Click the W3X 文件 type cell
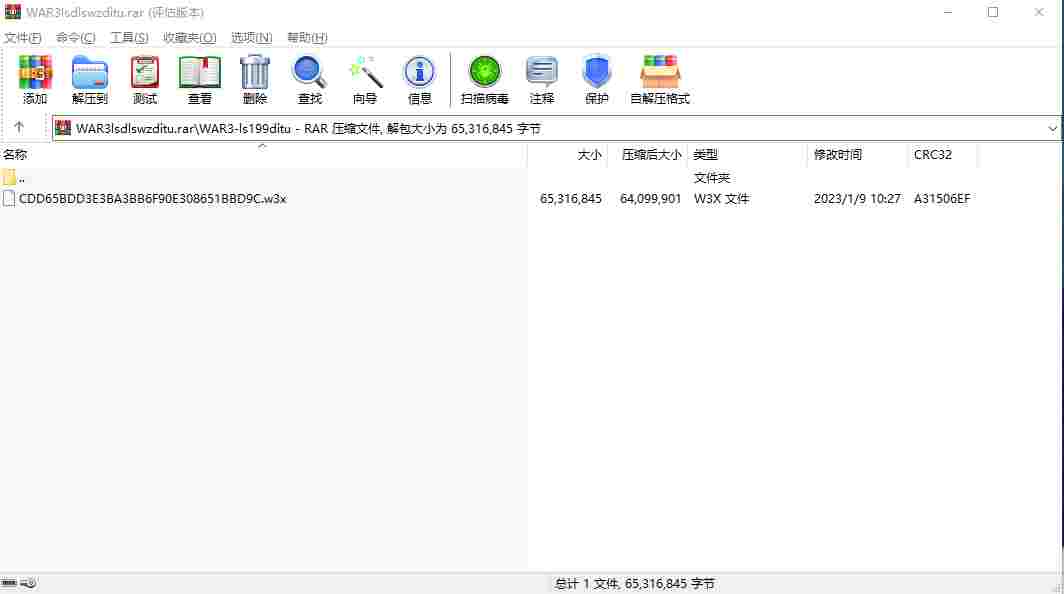1064x594 pixels. [721, 198]
